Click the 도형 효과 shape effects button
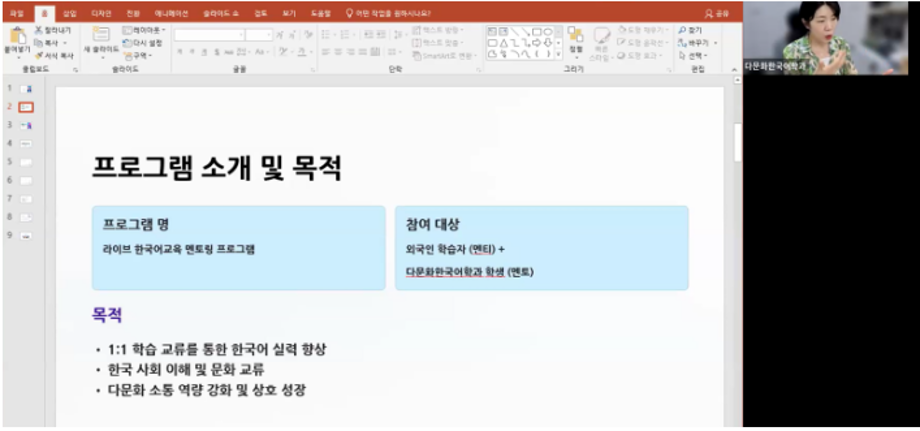This screenshot has height=431, width=920. 640,56
